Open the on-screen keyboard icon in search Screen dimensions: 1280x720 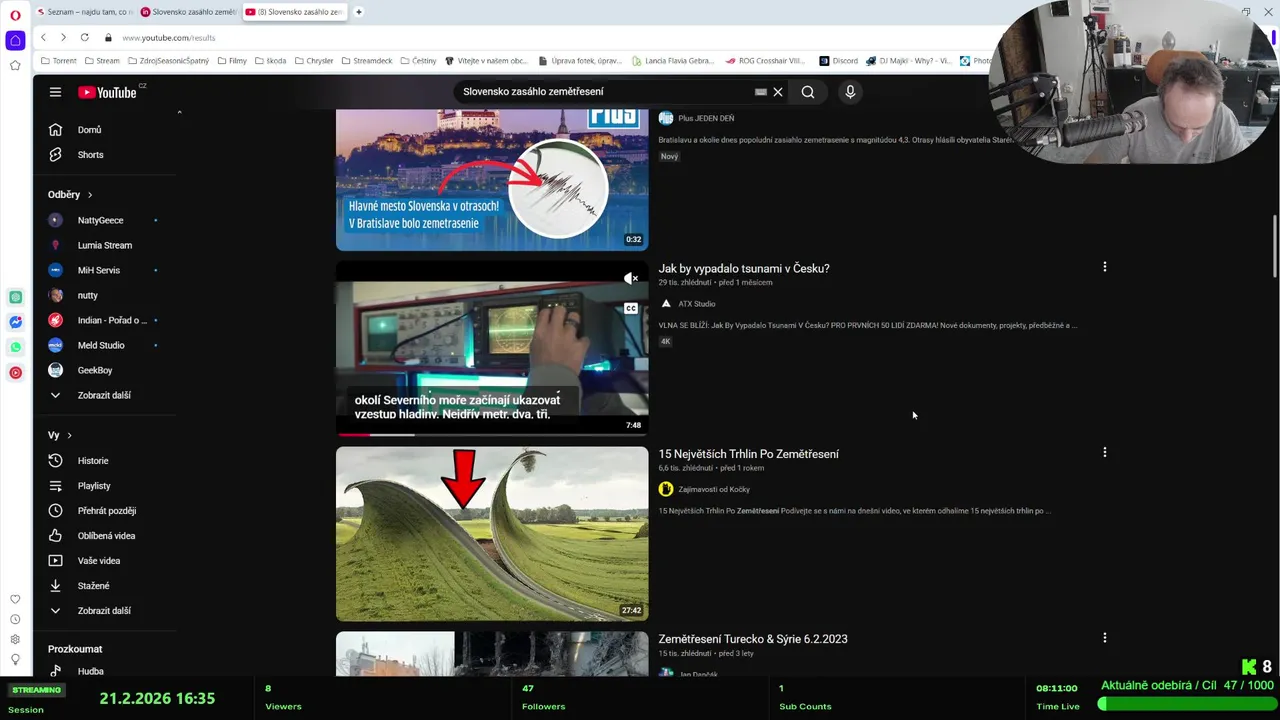[761, 92]
